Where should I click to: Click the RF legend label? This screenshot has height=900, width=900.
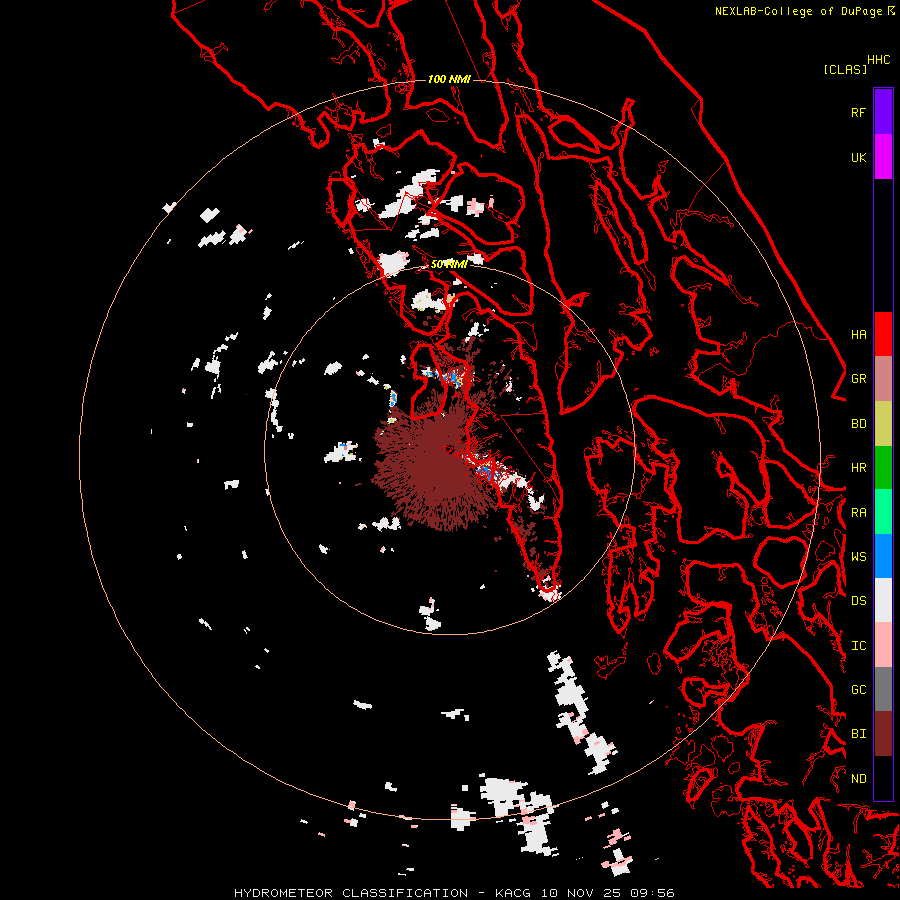(x=858, y=112)
